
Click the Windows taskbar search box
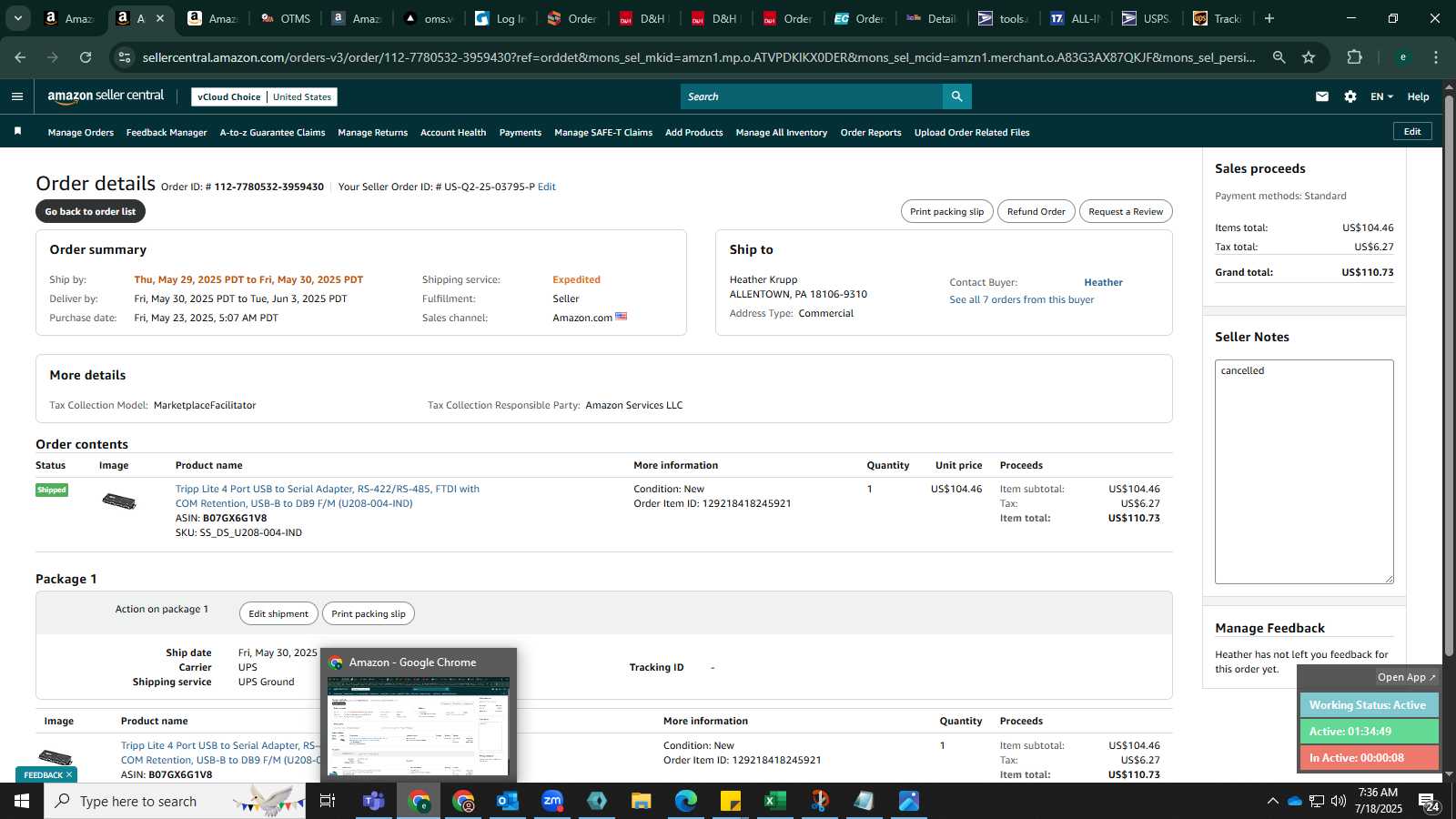tap(175, 801)
